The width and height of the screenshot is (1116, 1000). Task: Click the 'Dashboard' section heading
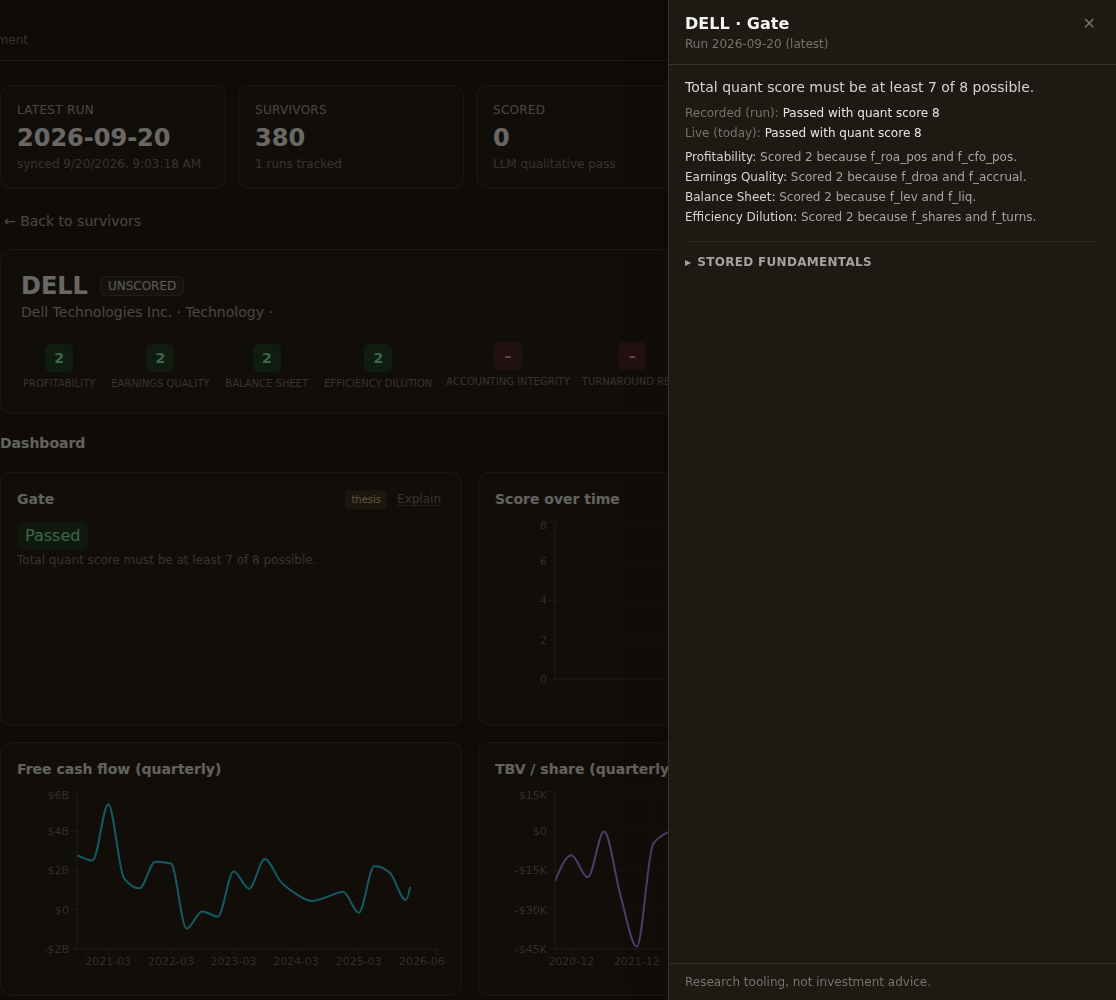[43, 443]
